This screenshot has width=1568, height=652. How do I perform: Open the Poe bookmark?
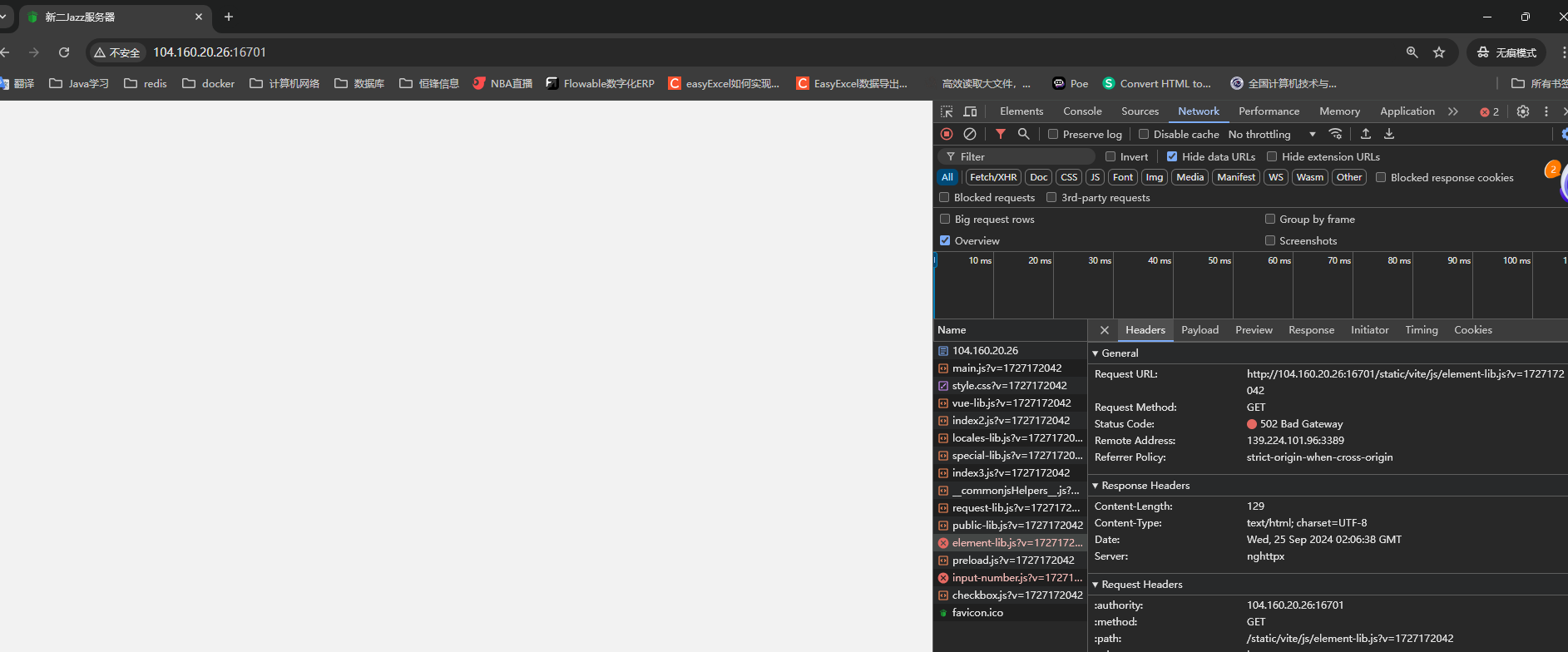(x=1071, y=83)
